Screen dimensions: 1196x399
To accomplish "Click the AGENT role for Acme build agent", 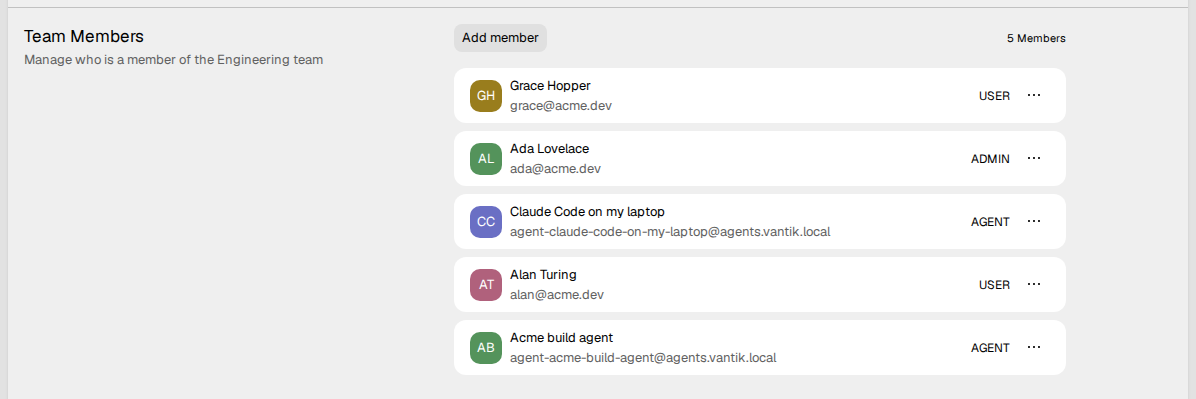I will pyautogui.click(x=990, y=348).
